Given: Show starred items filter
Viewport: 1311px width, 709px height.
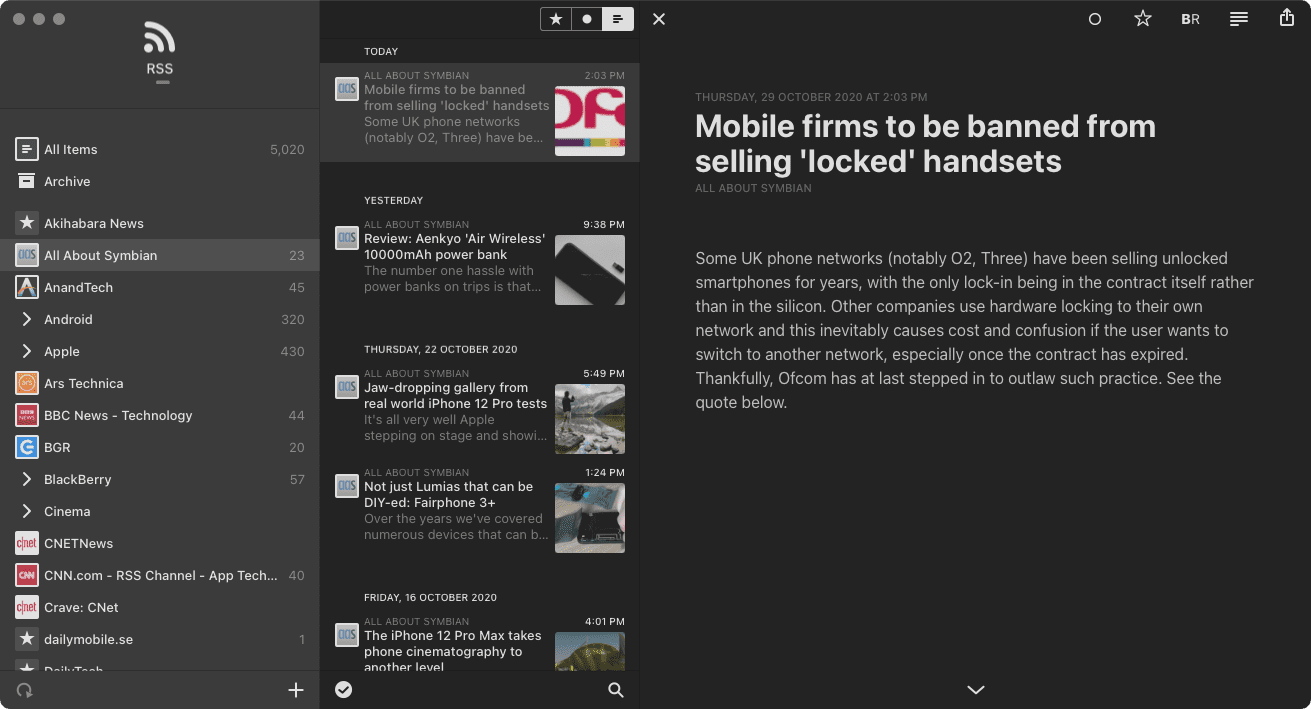Looking at the screenshot, I should tap(556, 19).
